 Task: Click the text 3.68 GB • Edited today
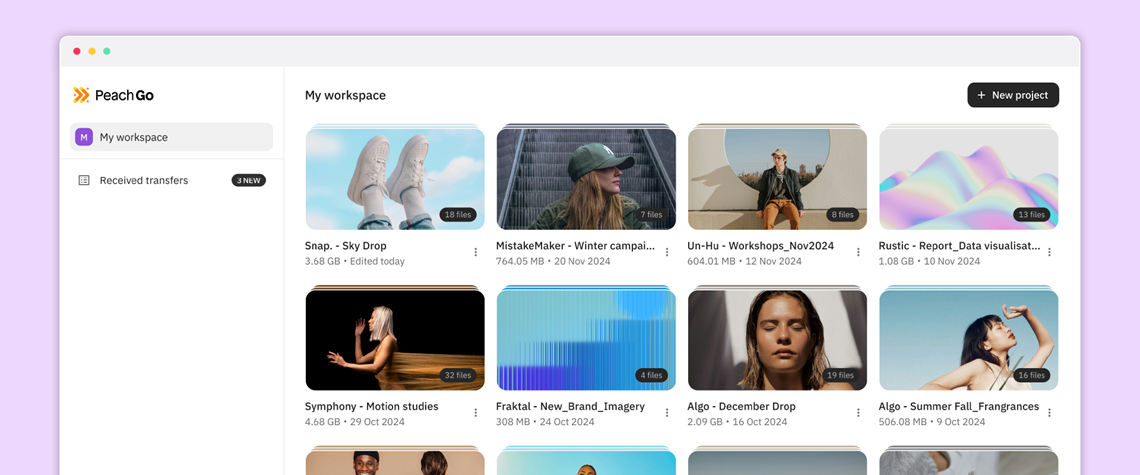(355, 261)
